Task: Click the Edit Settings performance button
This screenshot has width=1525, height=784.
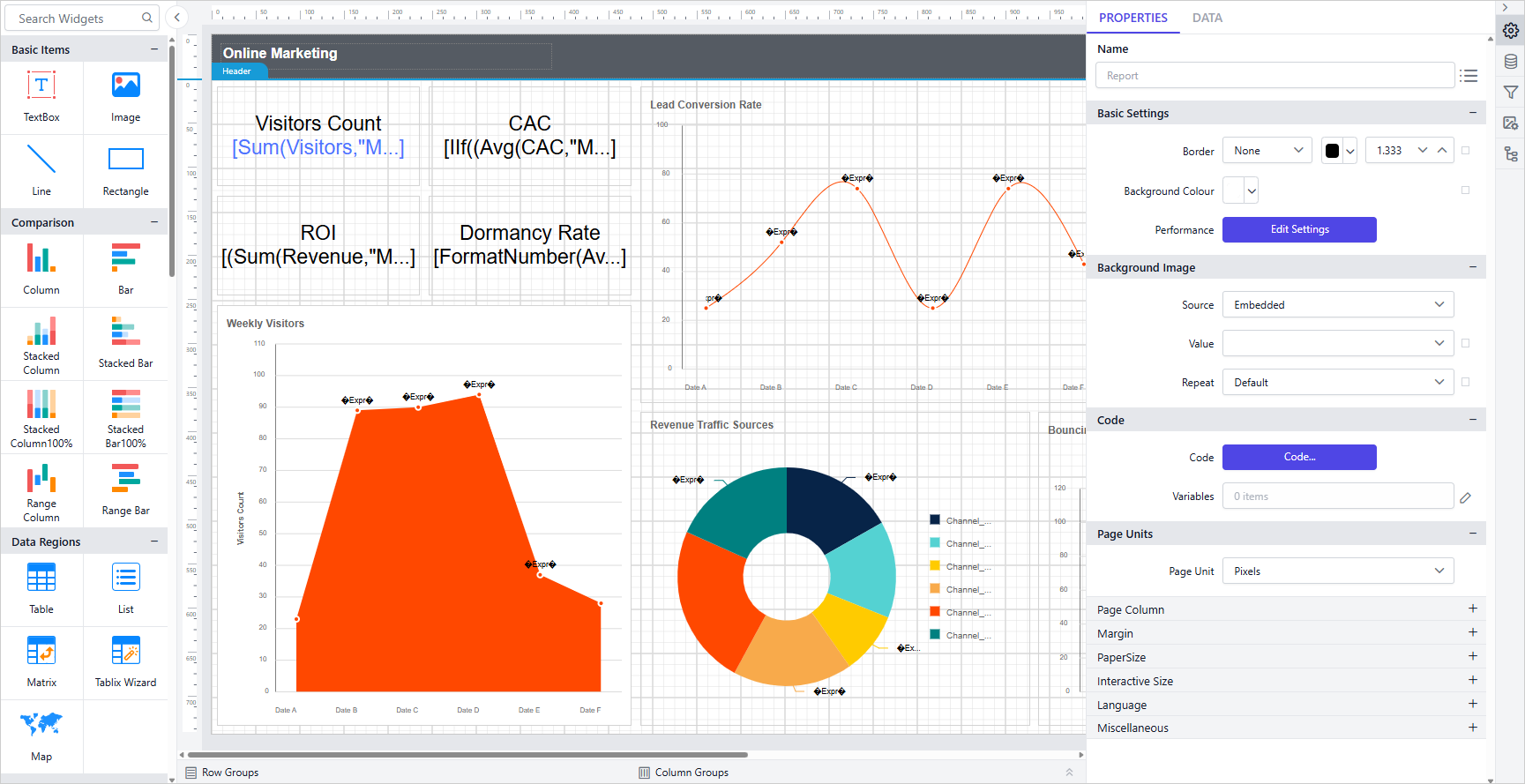Action: click(1299, 229)
